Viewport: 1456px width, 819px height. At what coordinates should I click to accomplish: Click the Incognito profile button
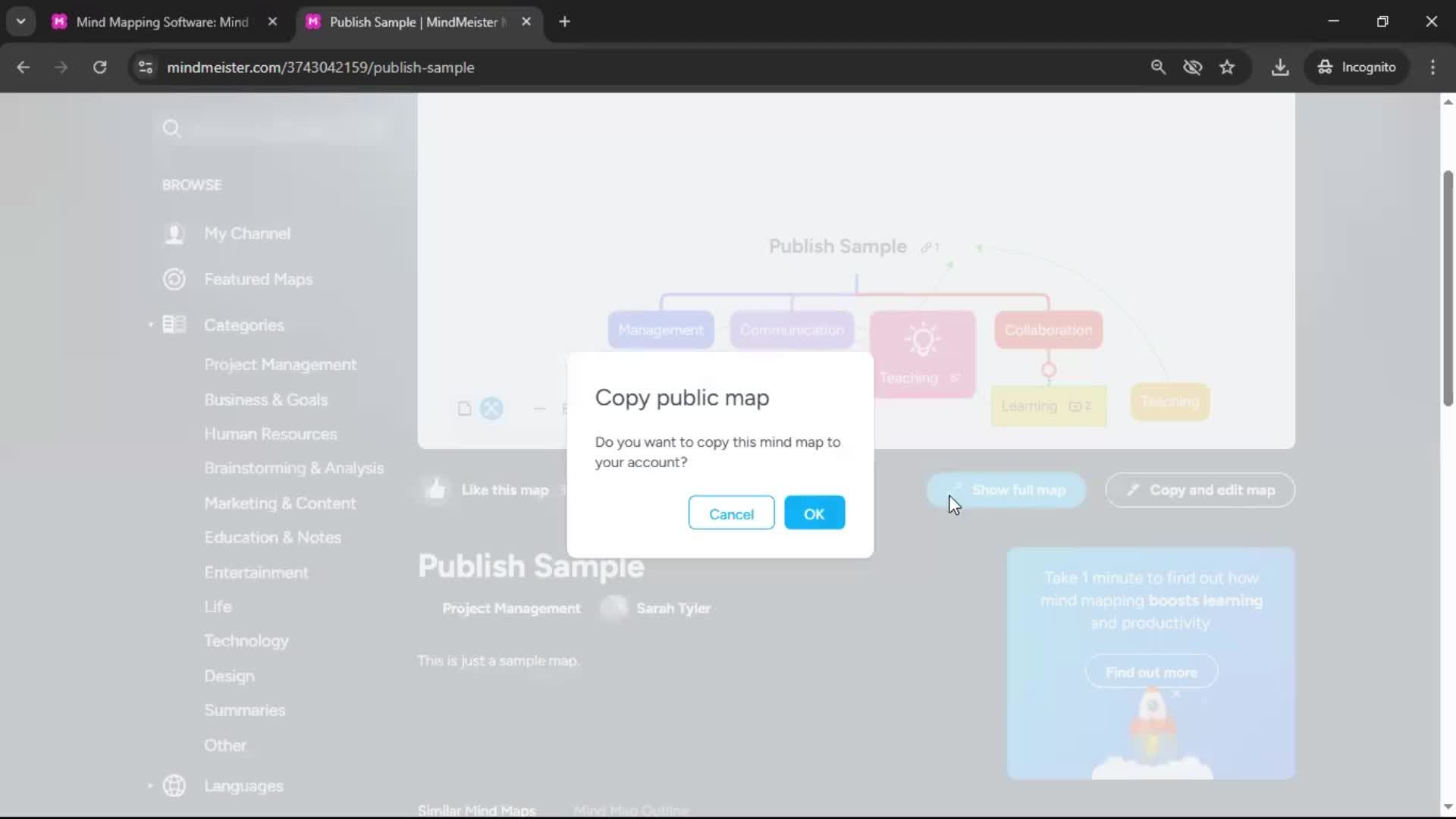click(1356, 67)
